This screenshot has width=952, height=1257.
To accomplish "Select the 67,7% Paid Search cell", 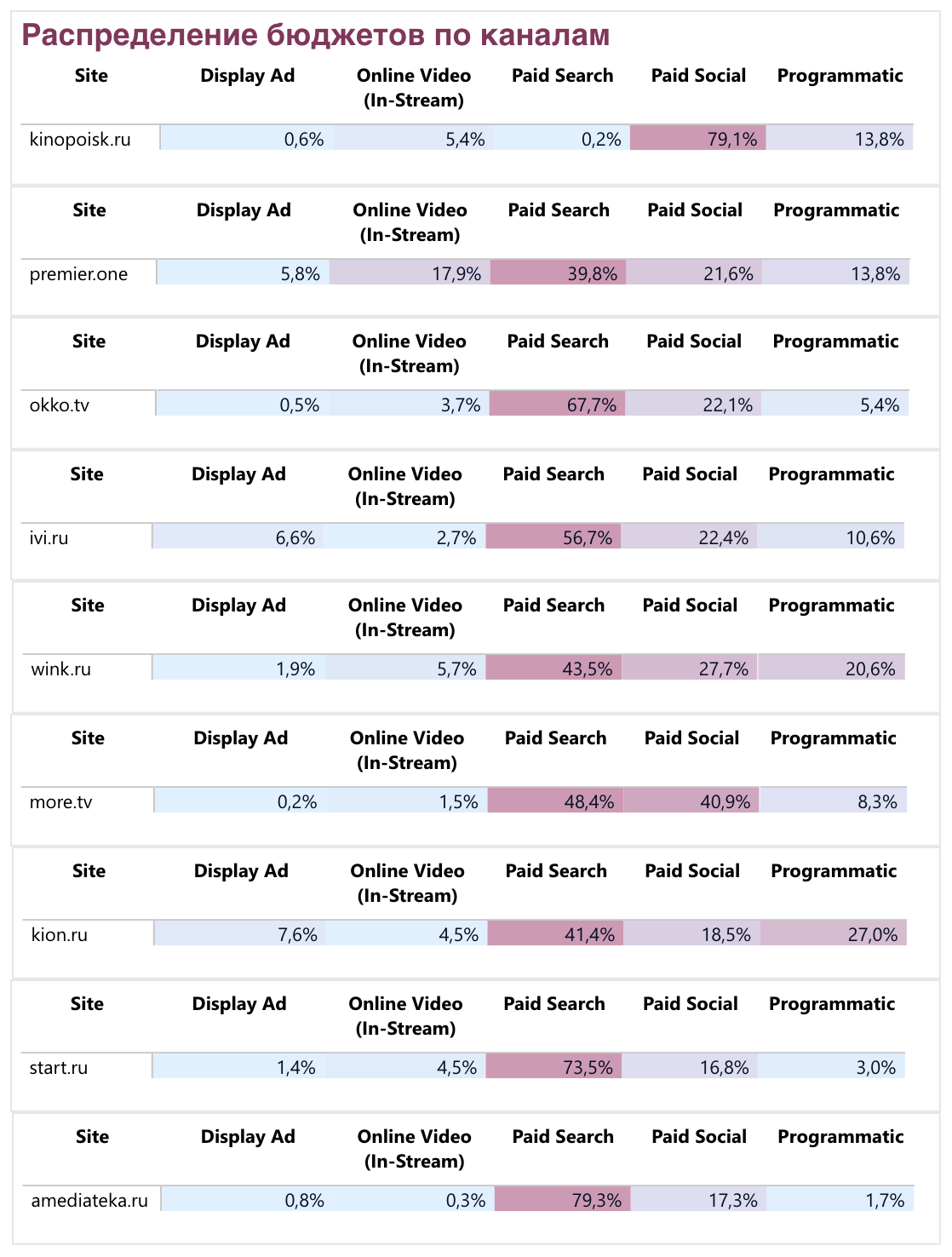I will pyautogui.click(x=558, y=405).
